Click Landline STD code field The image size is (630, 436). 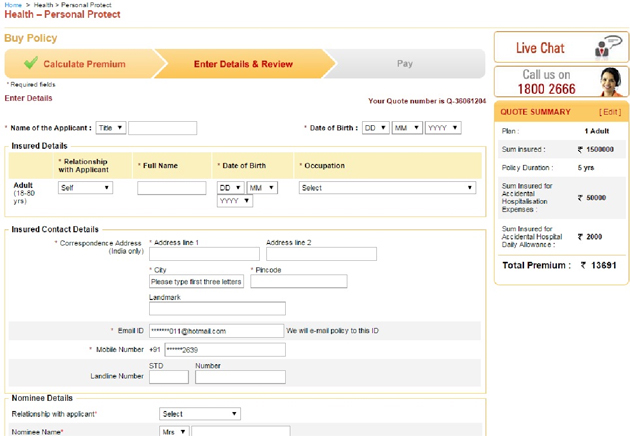[169, 377]
